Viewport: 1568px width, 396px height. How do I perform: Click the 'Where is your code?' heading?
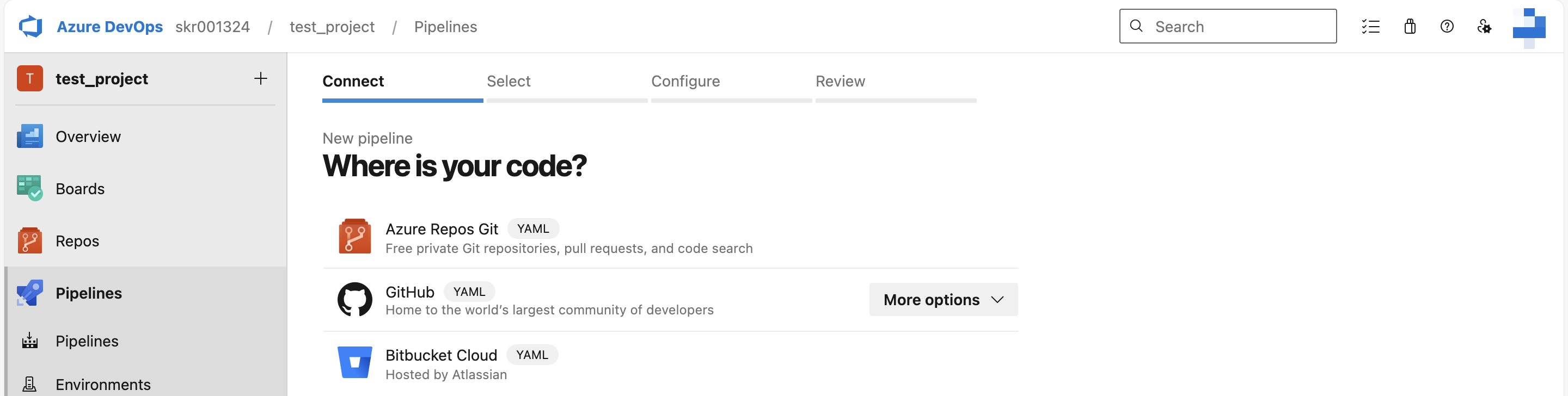[x=455, y=166]
